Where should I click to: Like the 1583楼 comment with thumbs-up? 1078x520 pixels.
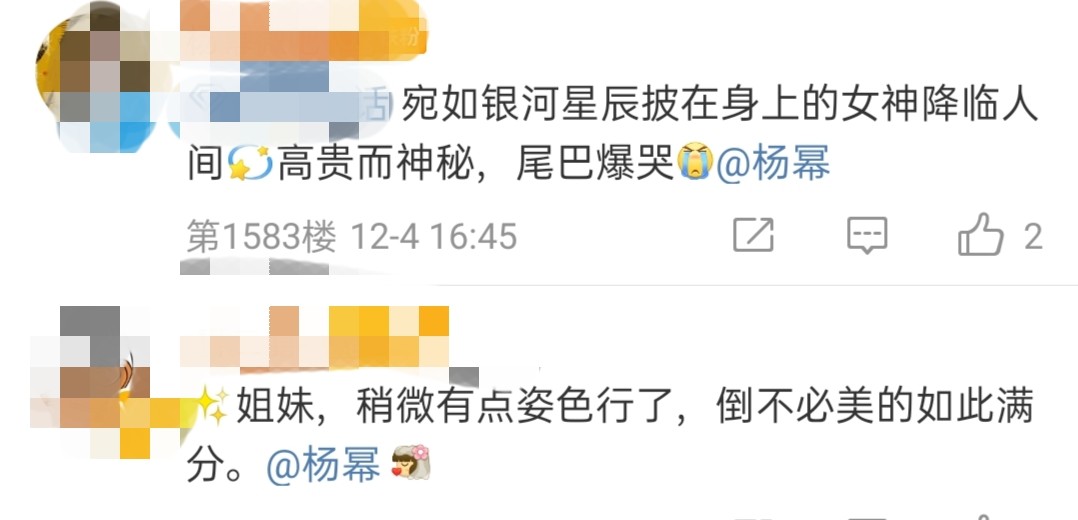pos(981,234)
